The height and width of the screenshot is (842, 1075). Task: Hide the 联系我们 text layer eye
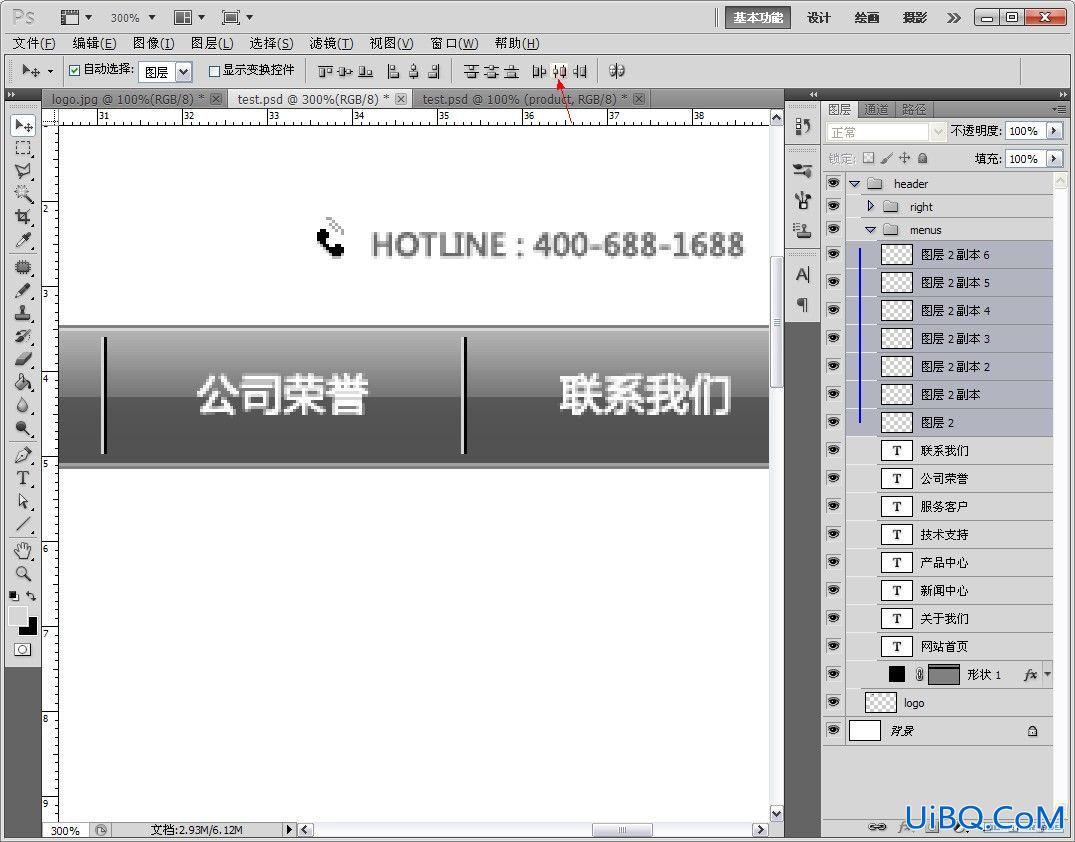pos(833,450)
